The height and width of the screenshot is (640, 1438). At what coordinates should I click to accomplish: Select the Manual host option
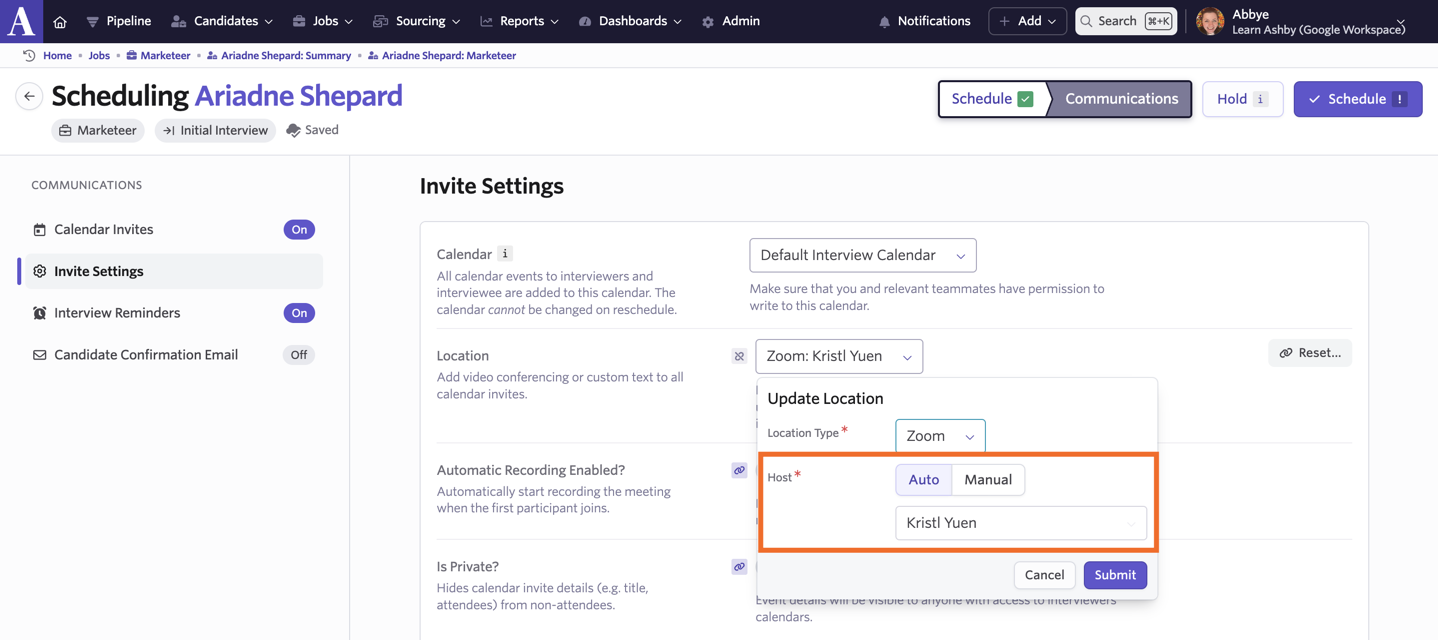pos(987,480)
